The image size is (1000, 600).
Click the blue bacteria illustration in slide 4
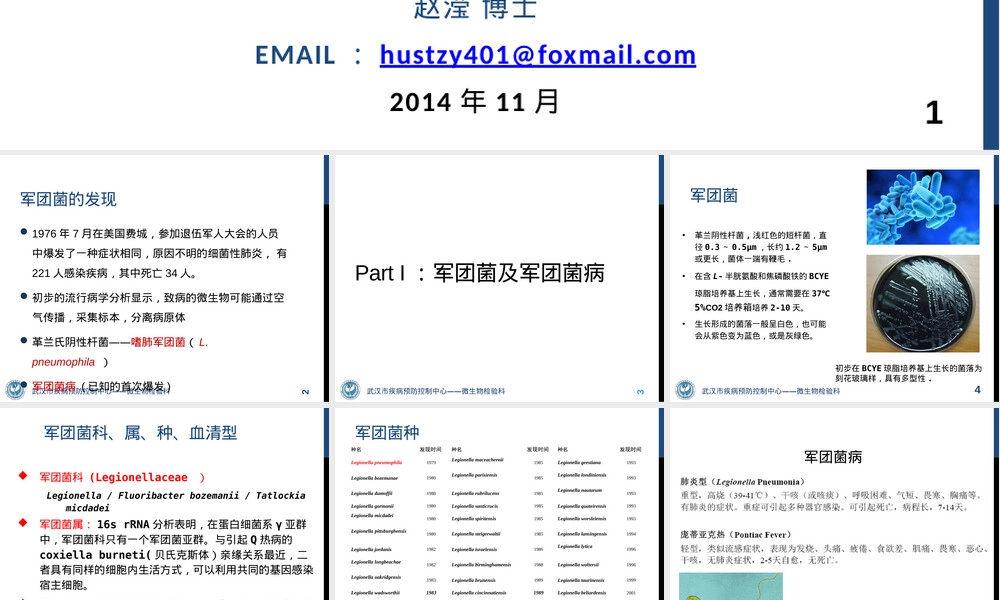(x=923, y=207)
